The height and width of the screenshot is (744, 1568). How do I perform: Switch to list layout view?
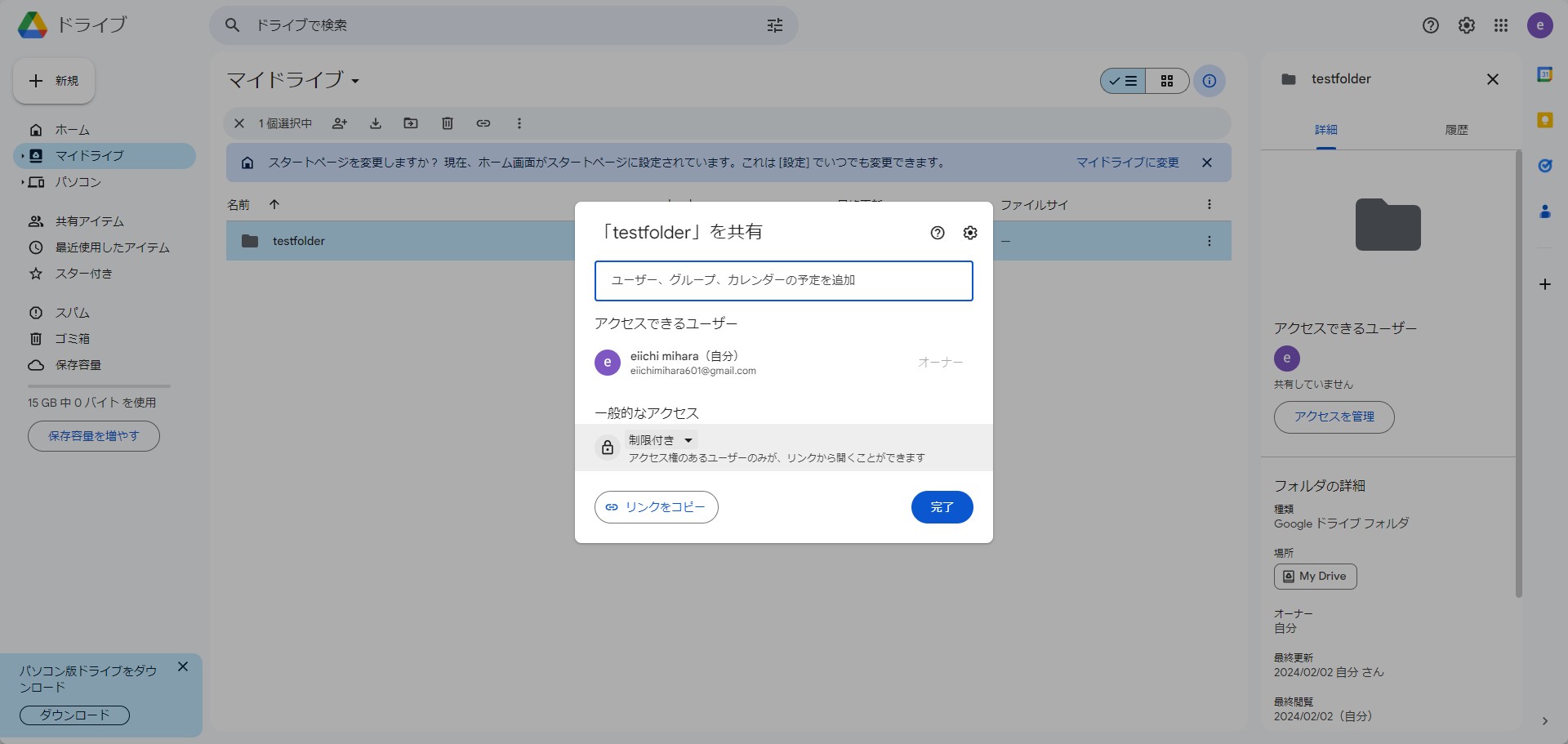[x=1123, y=81]
